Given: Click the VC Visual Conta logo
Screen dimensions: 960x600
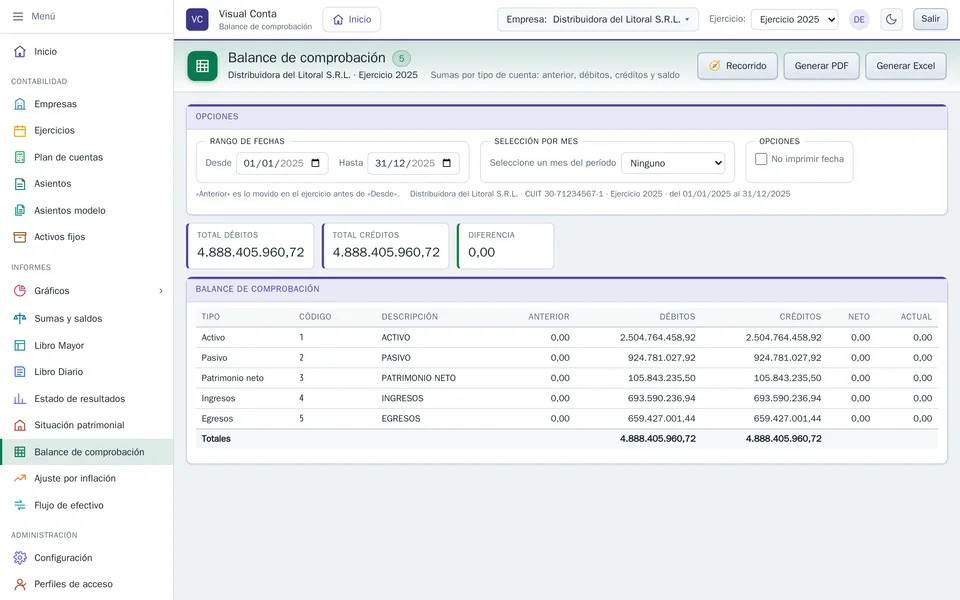Looking at the screenshot, I should tap(197, 20).
